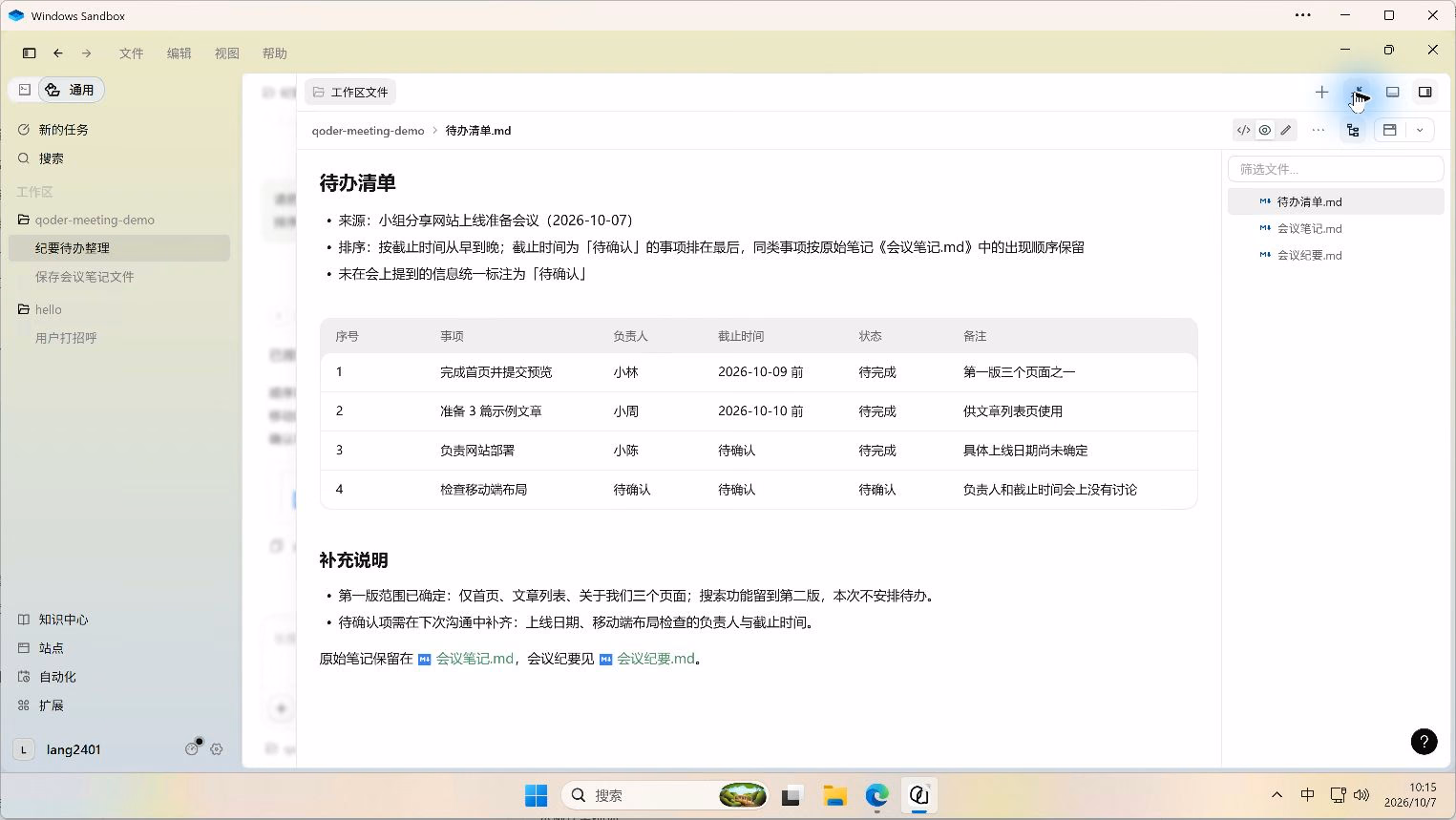Open the 编辑 menu

click(179, 53)
